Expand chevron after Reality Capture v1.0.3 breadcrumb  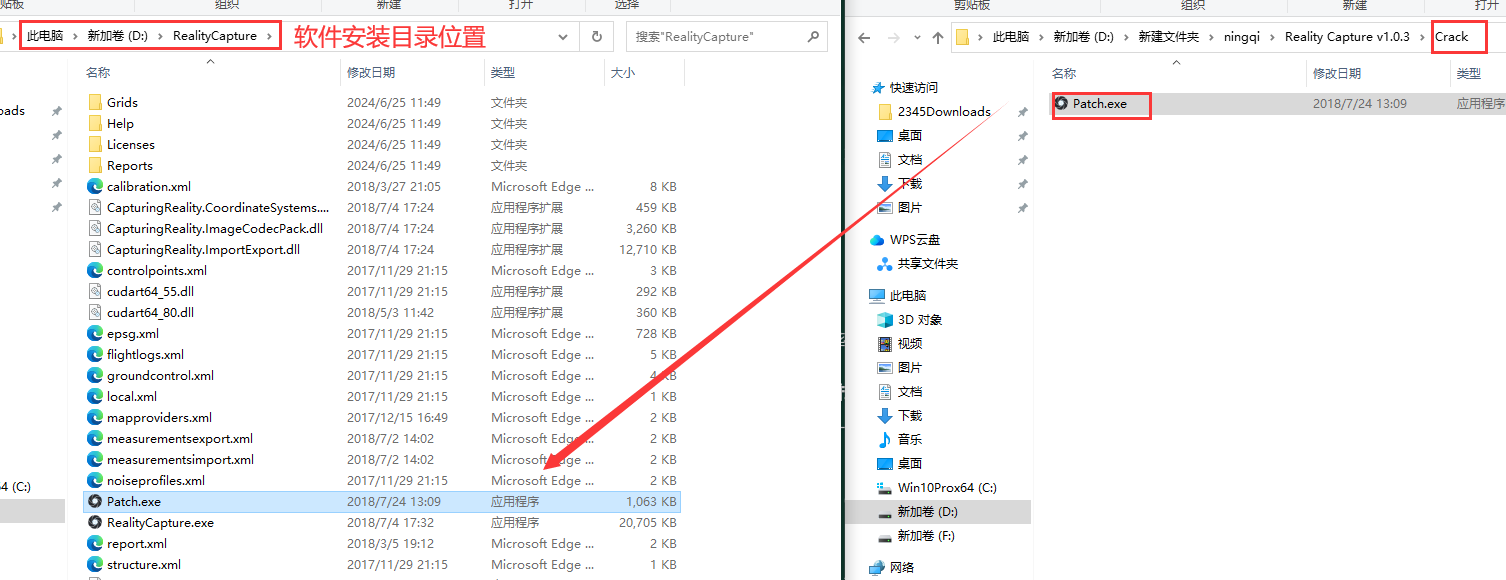[1421, 37]
